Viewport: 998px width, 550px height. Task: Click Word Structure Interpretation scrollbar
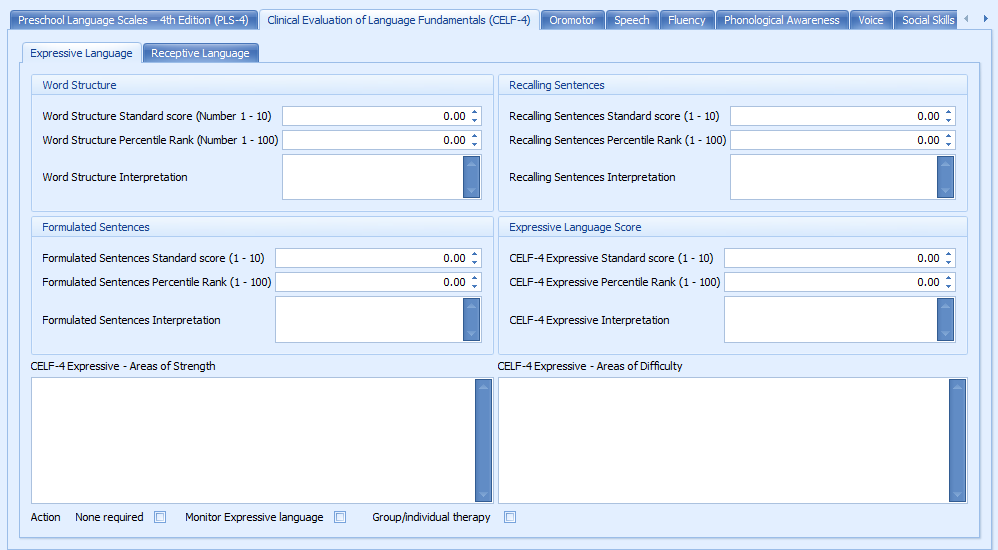point(472,177)
